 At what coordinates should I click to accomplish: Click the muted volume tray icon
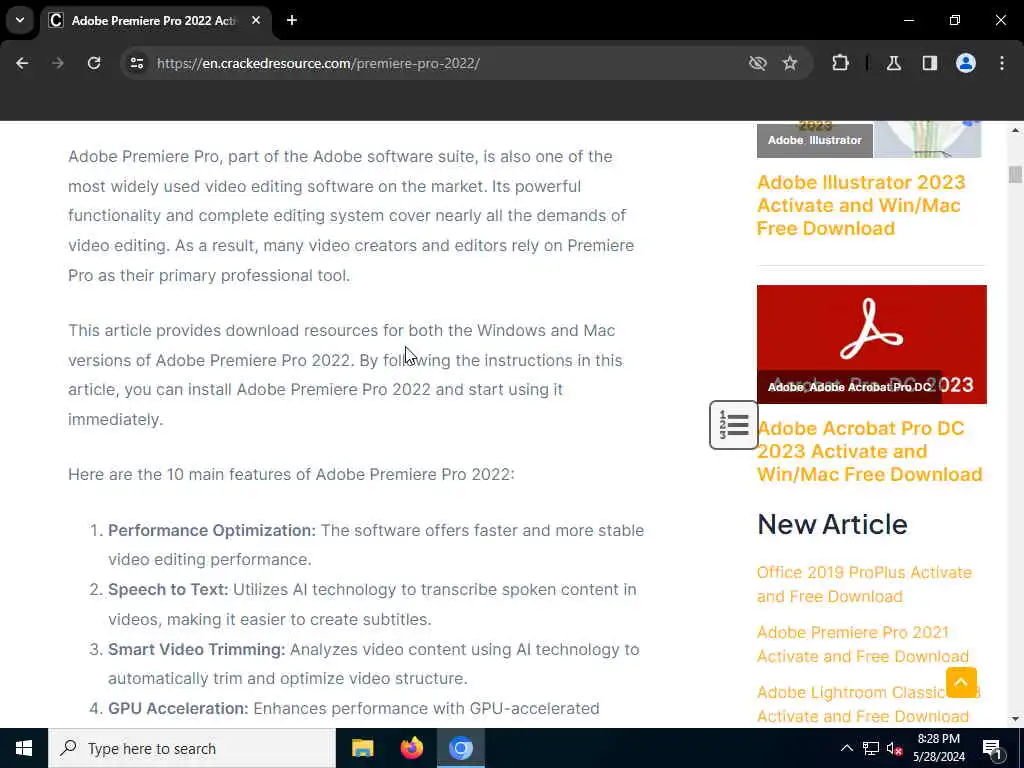pos(894,748)
